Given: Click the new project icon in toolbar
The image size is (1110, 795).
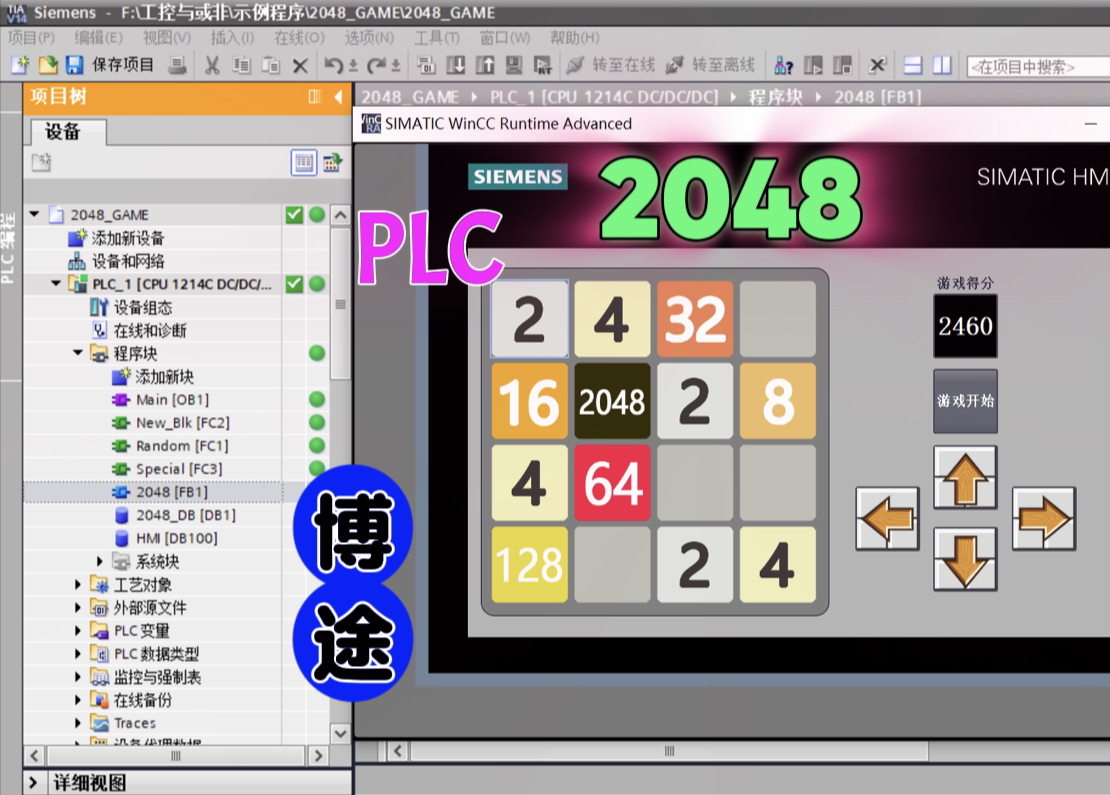Looking at the screenshot, I should [x=20, y=65].
